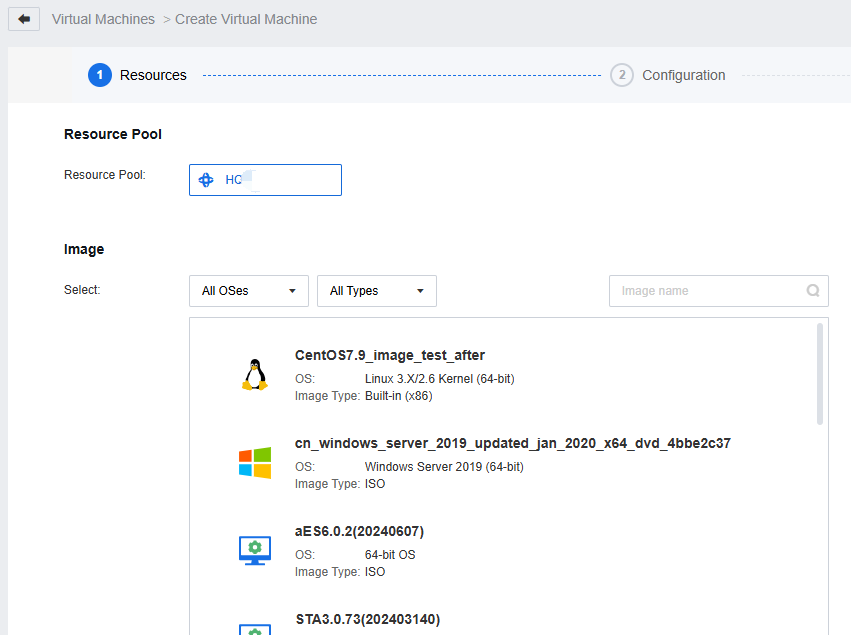
Task: Click the image search magnifier icon
Action: click(813, 291)
